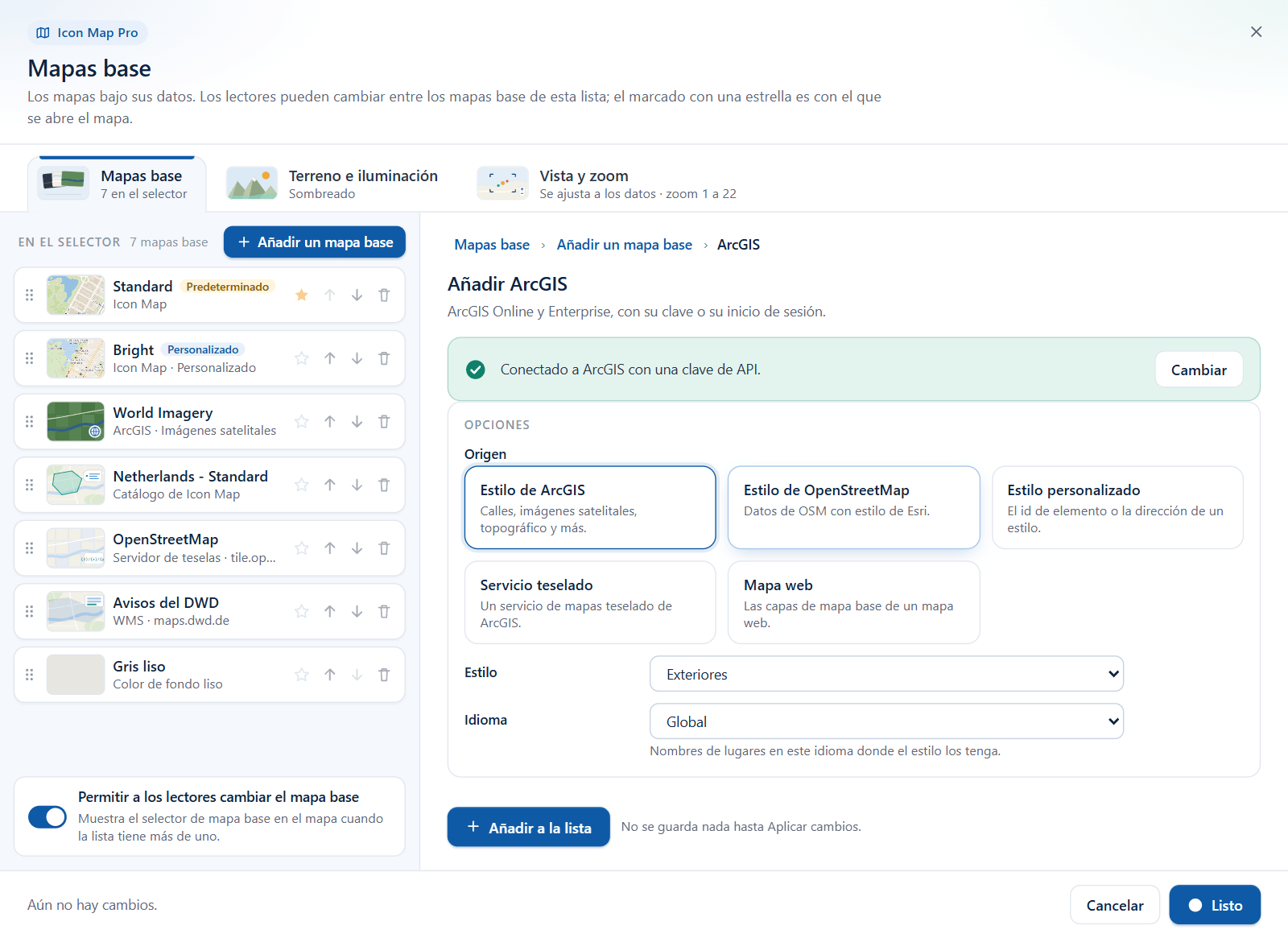
Task: Set Netherlands - Standard as default star
Action: point(302,485)
